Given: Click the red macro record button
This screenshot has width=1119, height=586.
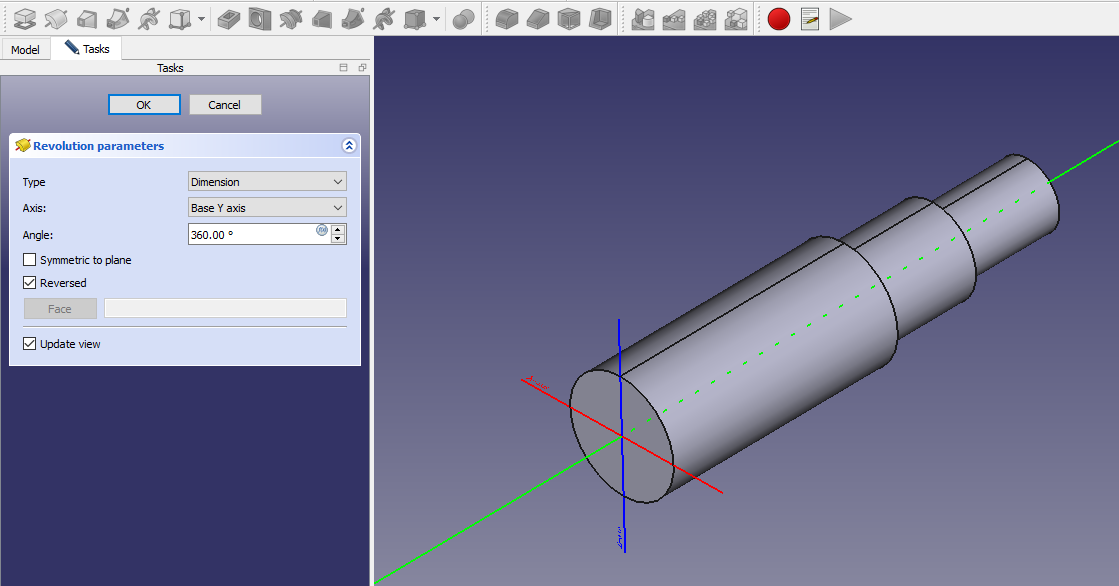Looking at the screenshot, I should click(x=779, y=18).
